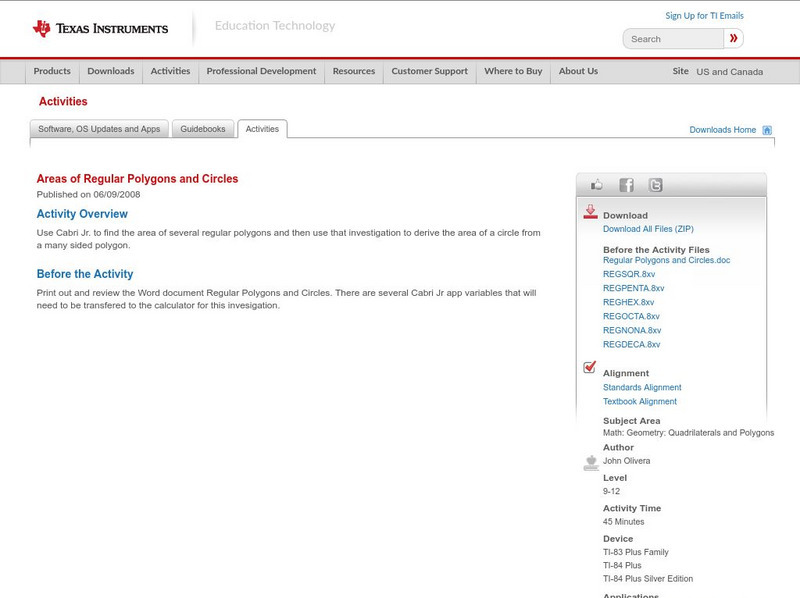Open the Textbook Alignment link
Image resolution: width=800 pixels, height=598 pixels.
click(x=640, y=402)
